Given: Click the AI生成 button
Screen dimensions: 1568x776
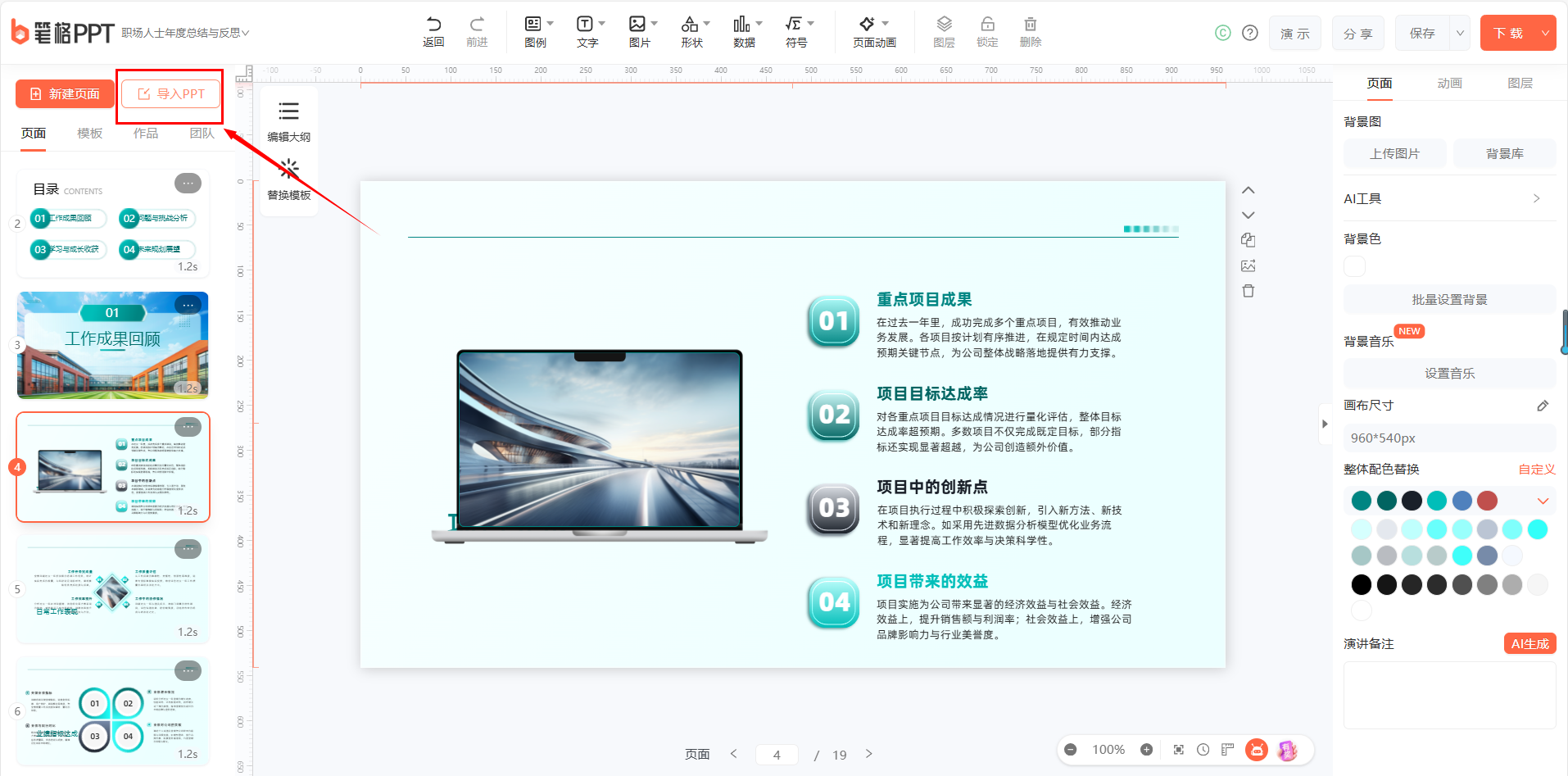Looking at the screenshot, I should click(x=1529, y=644).
